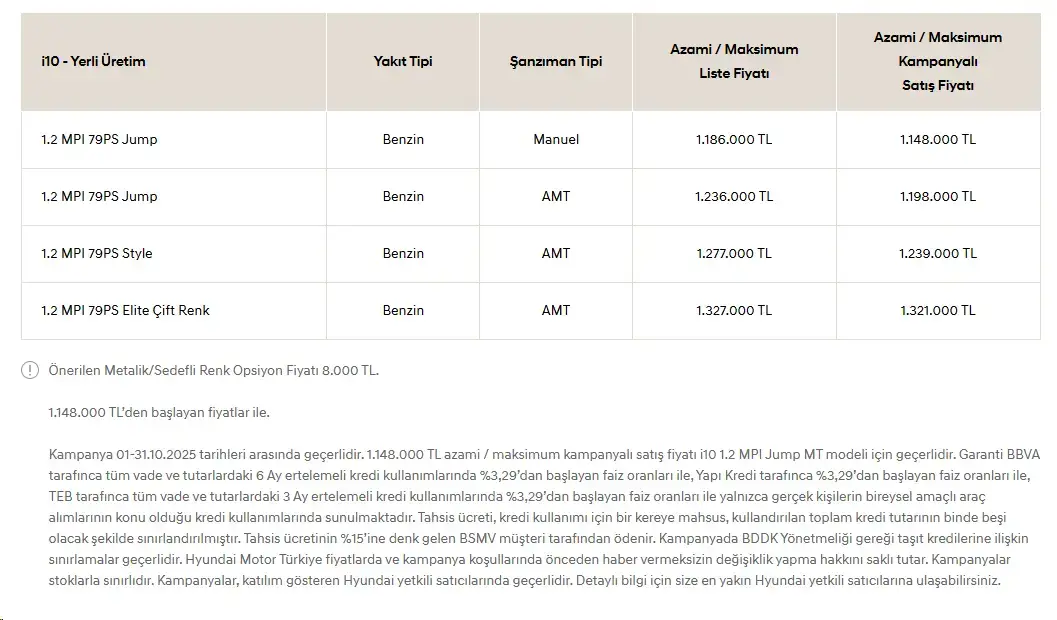Click the 1.148.000 TL campaign price cell
Viewport: 1057px width, 620px height.
click(x=938, y=140)
